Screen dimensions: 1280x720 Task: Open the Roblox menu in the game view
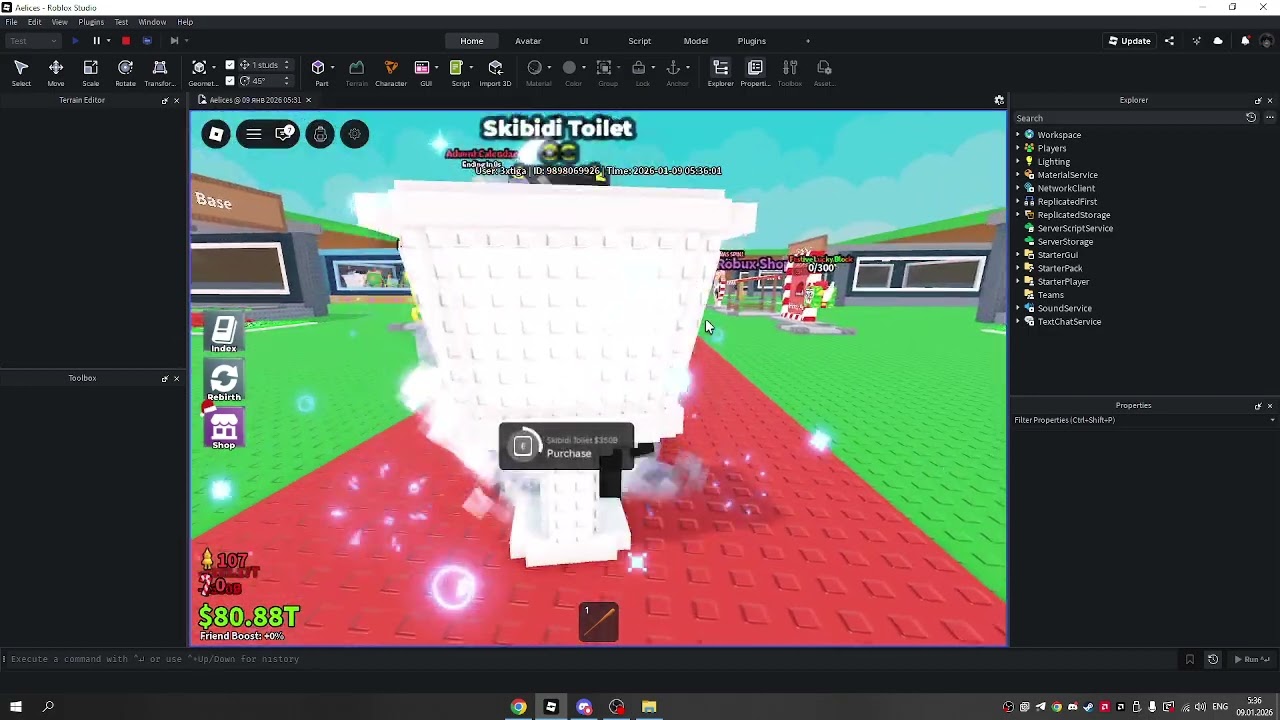coord(216,134)
